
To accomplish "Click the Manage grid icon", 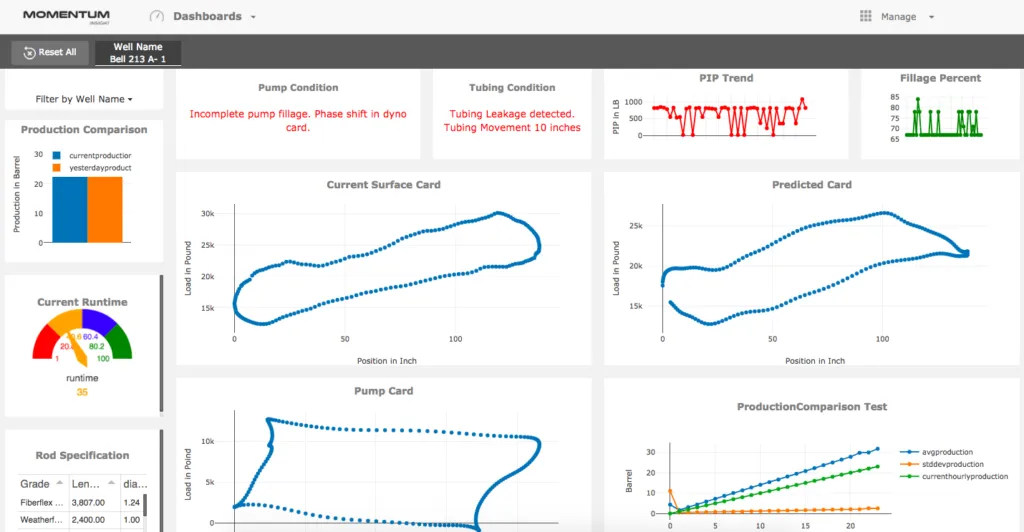I will 866,17.
